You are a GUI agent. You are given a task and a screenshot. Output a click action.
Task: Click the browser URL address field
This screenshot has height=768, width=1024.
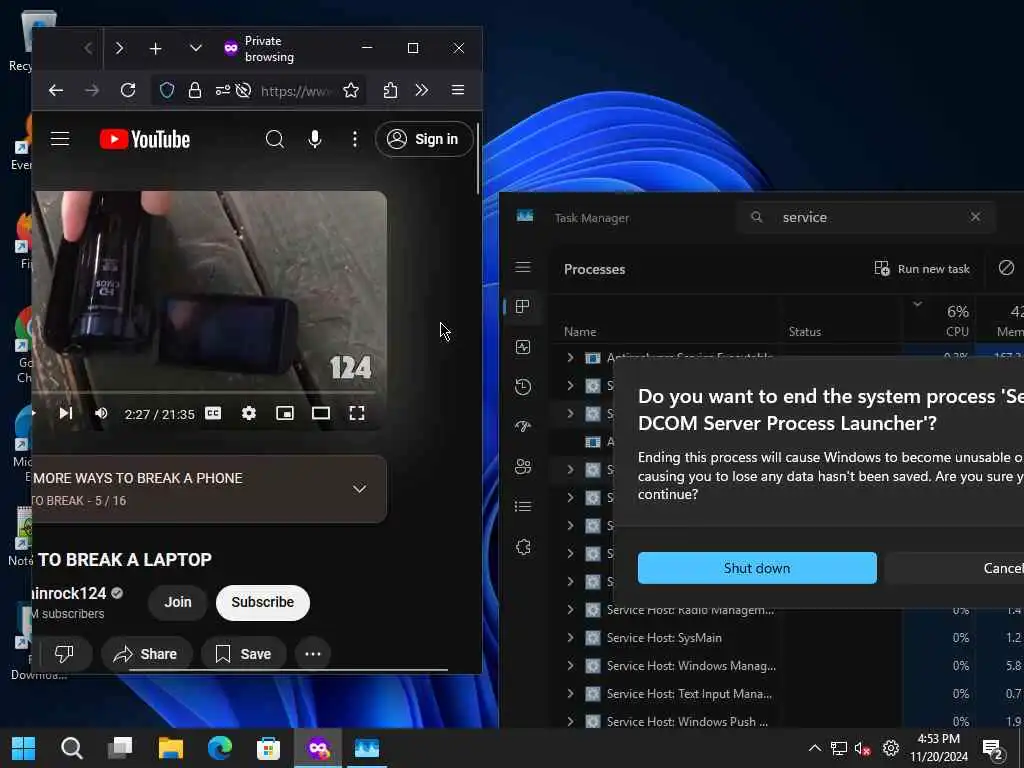[296, 91]
